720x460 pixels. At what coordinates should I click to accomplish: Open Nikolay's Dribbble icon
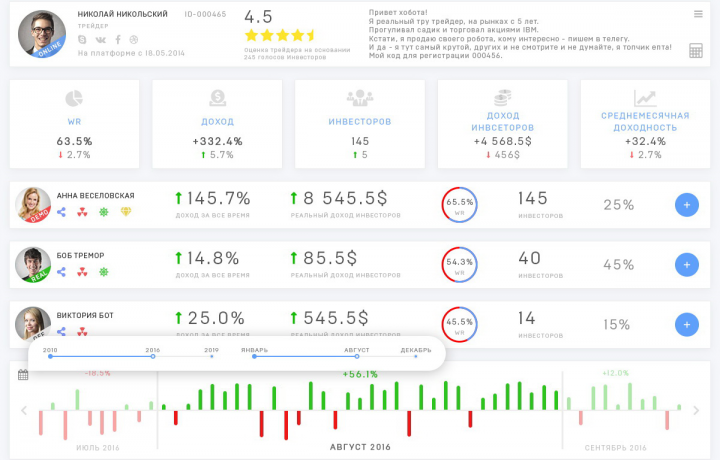pos(134,39)
